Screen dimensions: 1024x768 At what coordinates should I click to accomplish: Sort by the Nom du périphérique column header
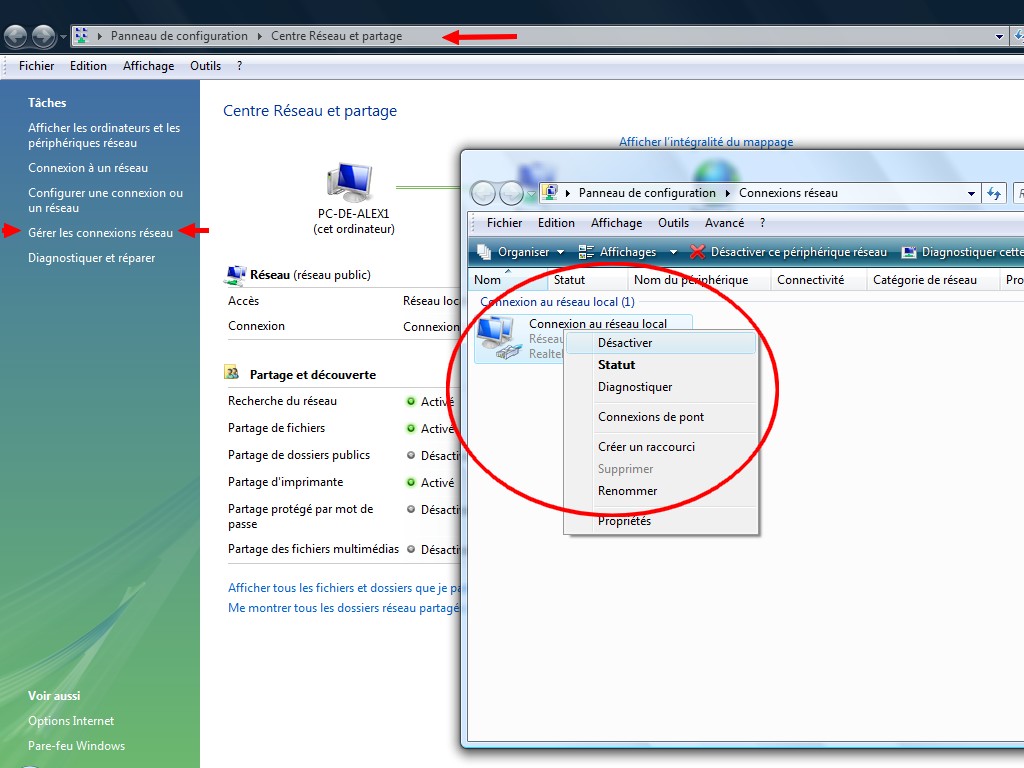(x=691, y=280)
